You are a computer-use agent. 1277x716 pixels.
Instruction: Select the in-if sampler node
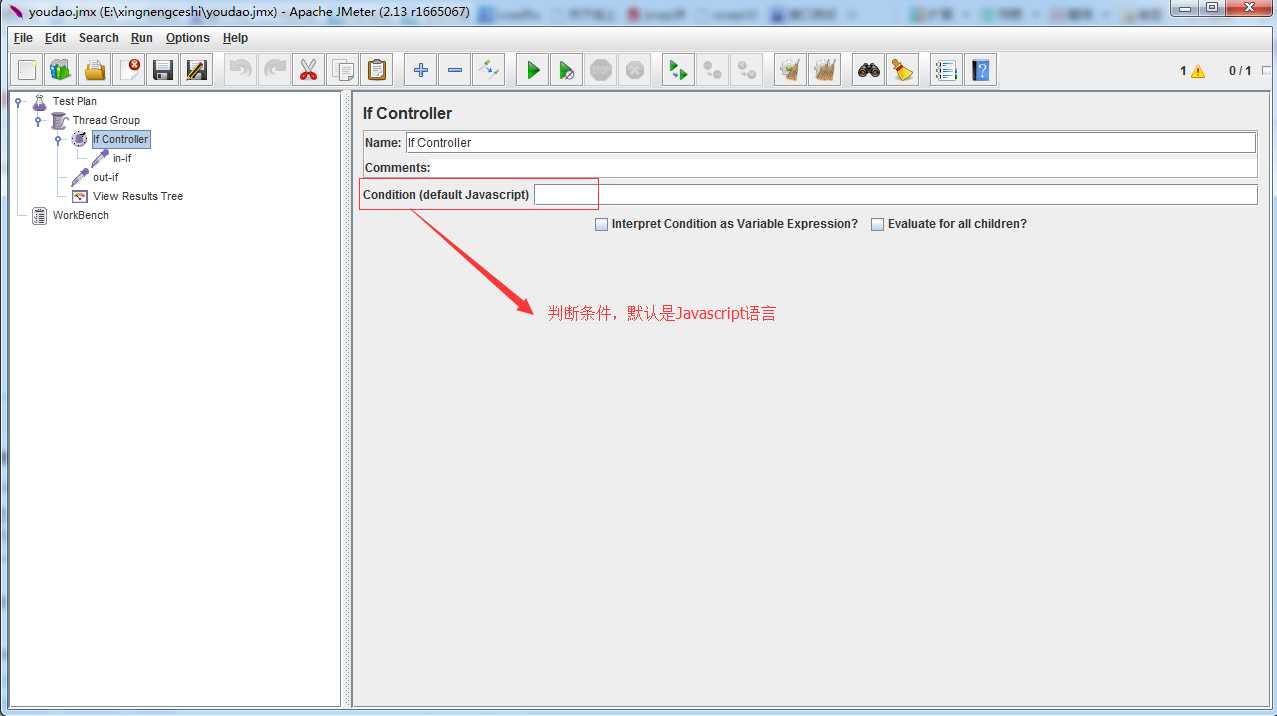click(122, 158)
